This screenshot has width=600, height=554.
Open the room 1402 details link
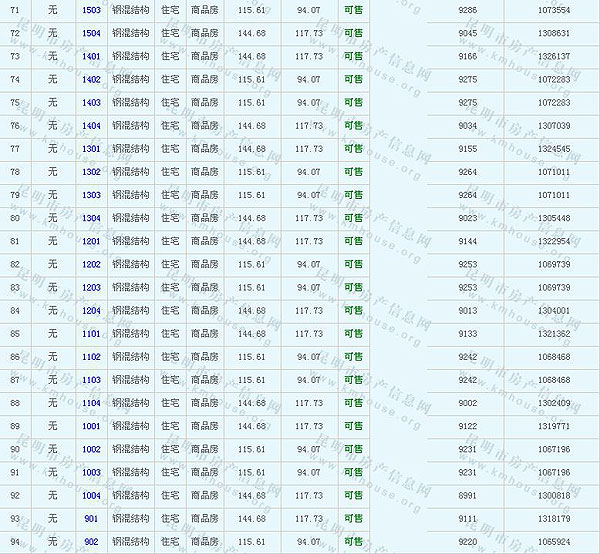click(91, 79)
